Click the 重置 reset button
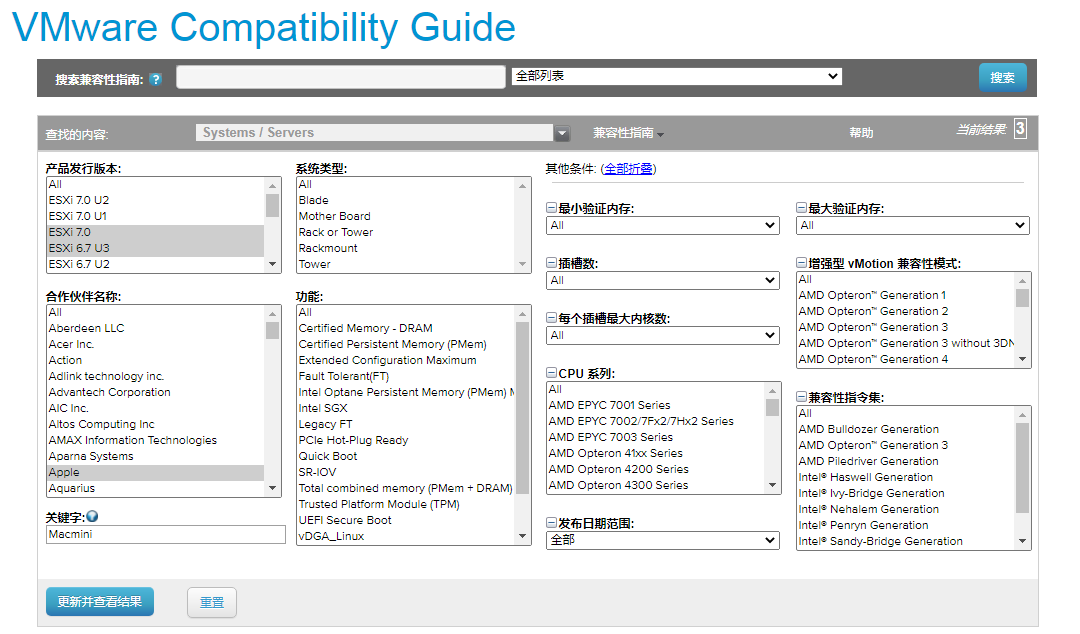Viewport: 1080px width, 634px height. [212, 602]
